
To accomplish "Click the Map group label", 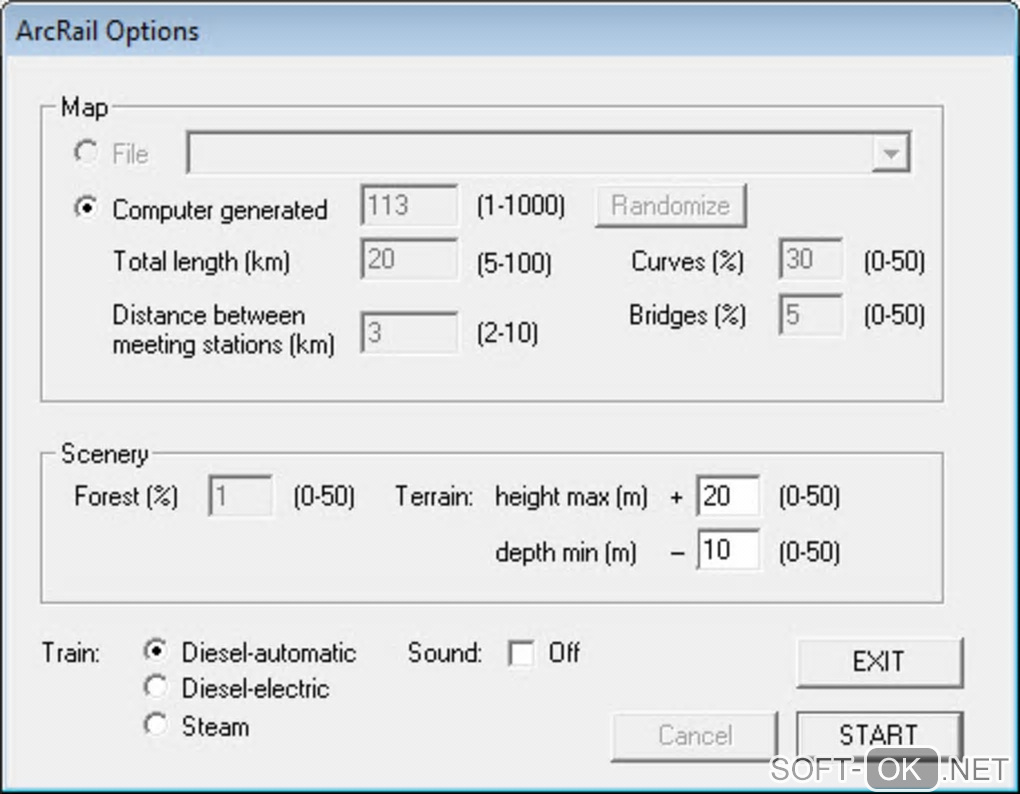I will click(85, 107).
